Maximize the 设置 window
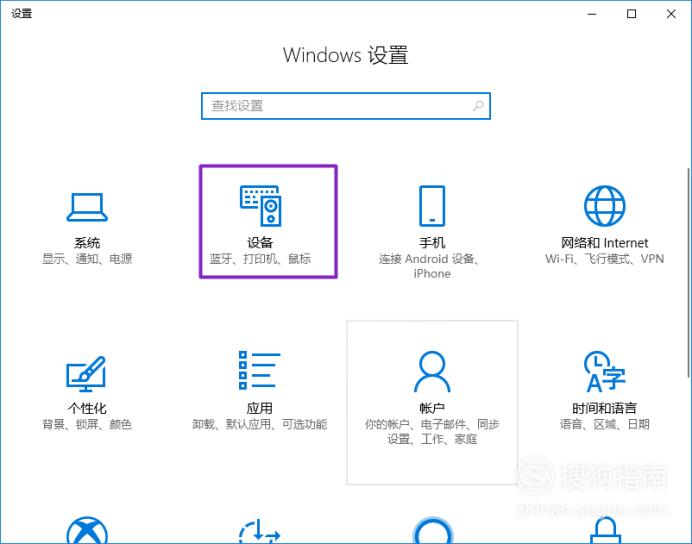 [632, 14]
